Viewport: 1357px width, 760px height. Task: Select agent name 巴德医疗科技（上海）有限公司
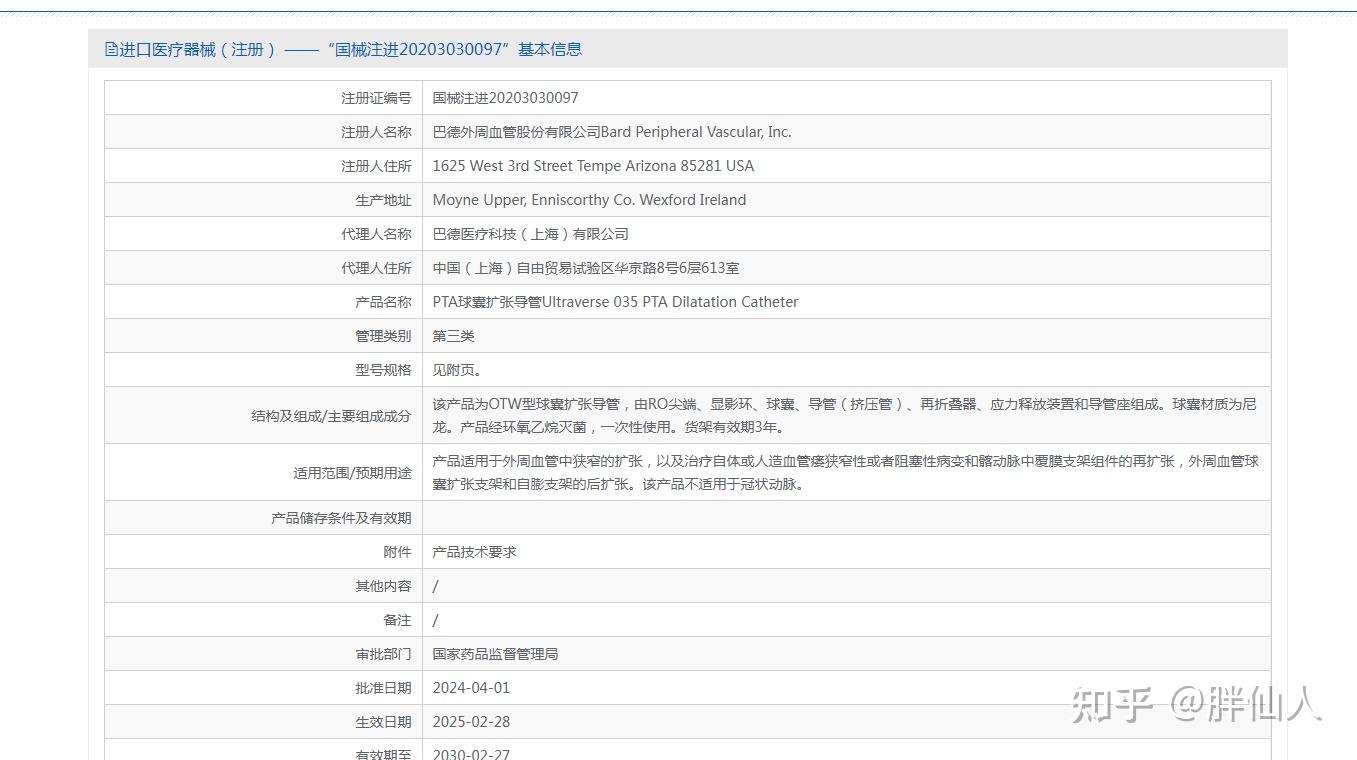click(x=531, y=234)
